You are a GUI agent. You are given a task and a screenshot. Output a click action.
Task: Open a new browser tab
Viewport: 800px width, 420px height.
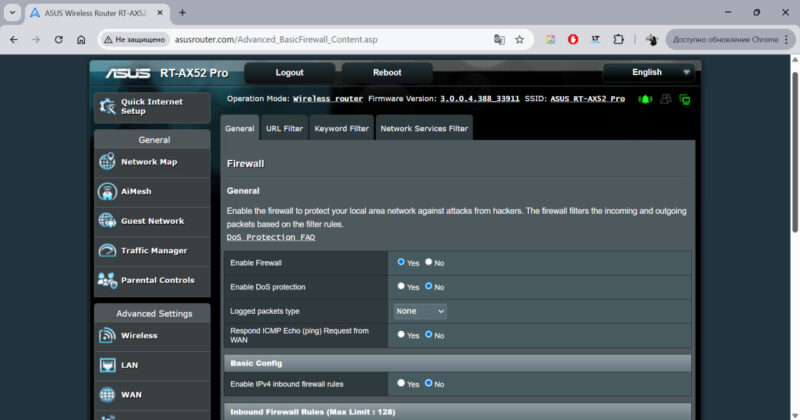point(182,13)
